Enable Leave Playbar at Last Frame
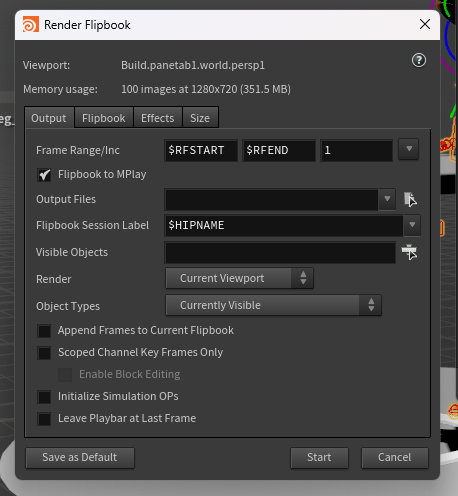Viewport: 458px width, 496px height. pyautogui.click(x=44, y=419)
